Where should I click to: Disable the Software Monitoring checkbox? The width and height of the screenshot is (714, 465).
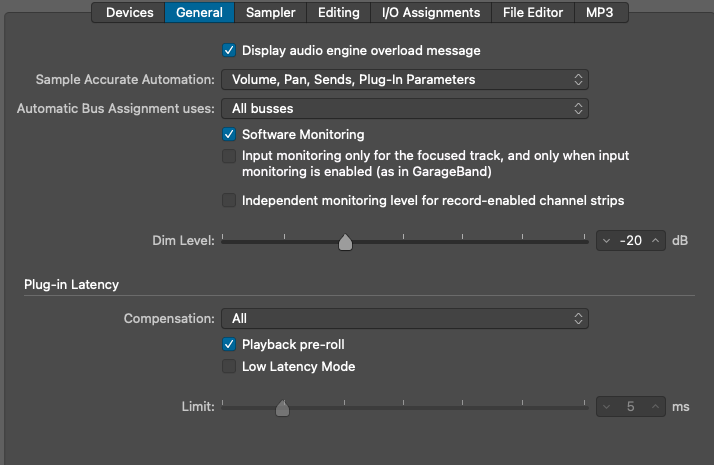click(x=229, y=134)
